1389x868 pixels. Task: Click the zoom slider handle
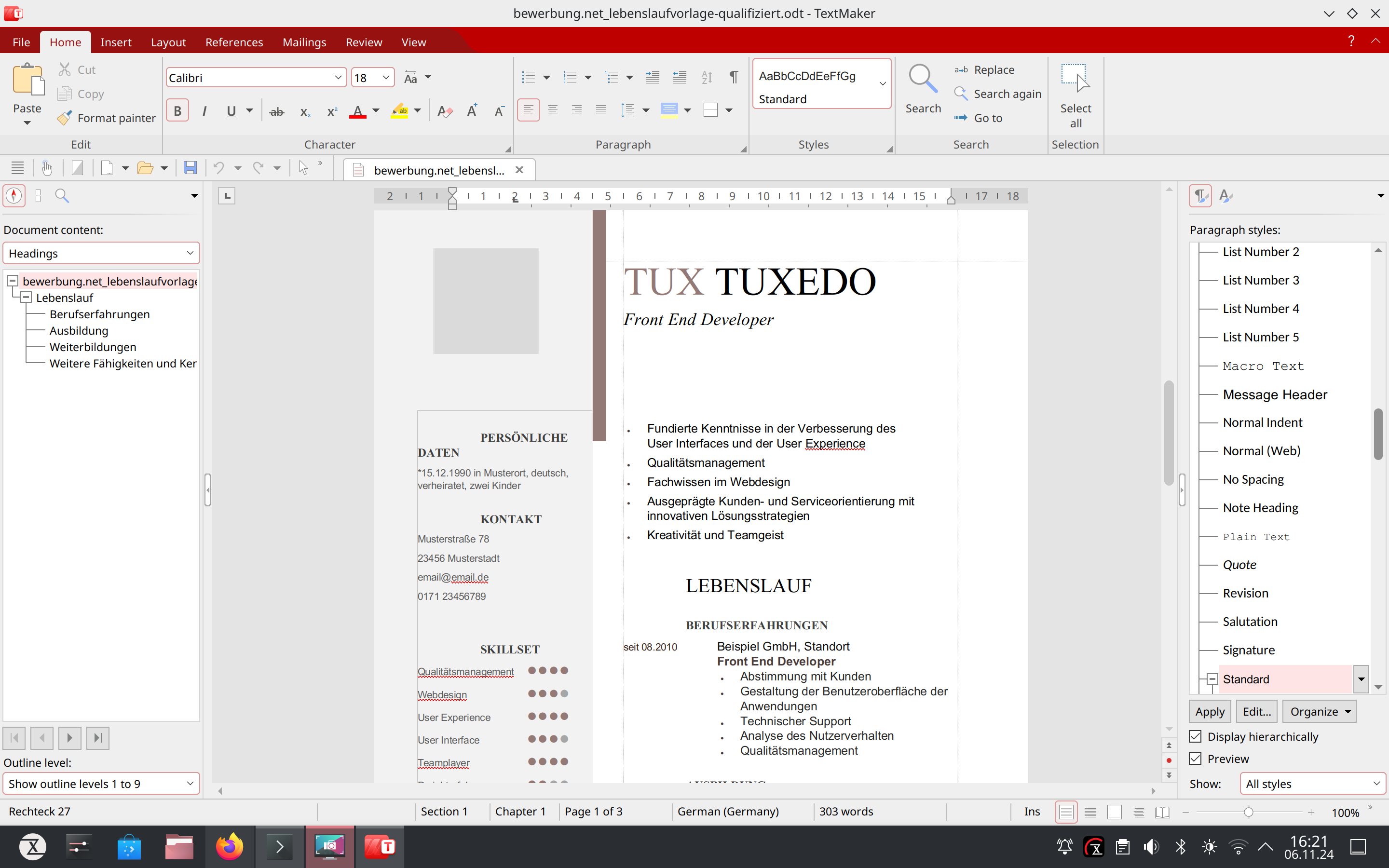tap(1248, 812)
